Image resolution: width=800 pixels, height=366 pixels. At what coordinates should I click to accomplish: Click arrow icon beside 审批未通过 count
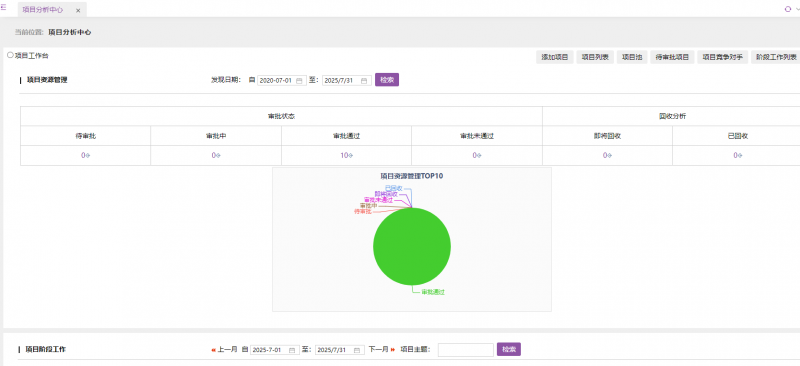479,156
